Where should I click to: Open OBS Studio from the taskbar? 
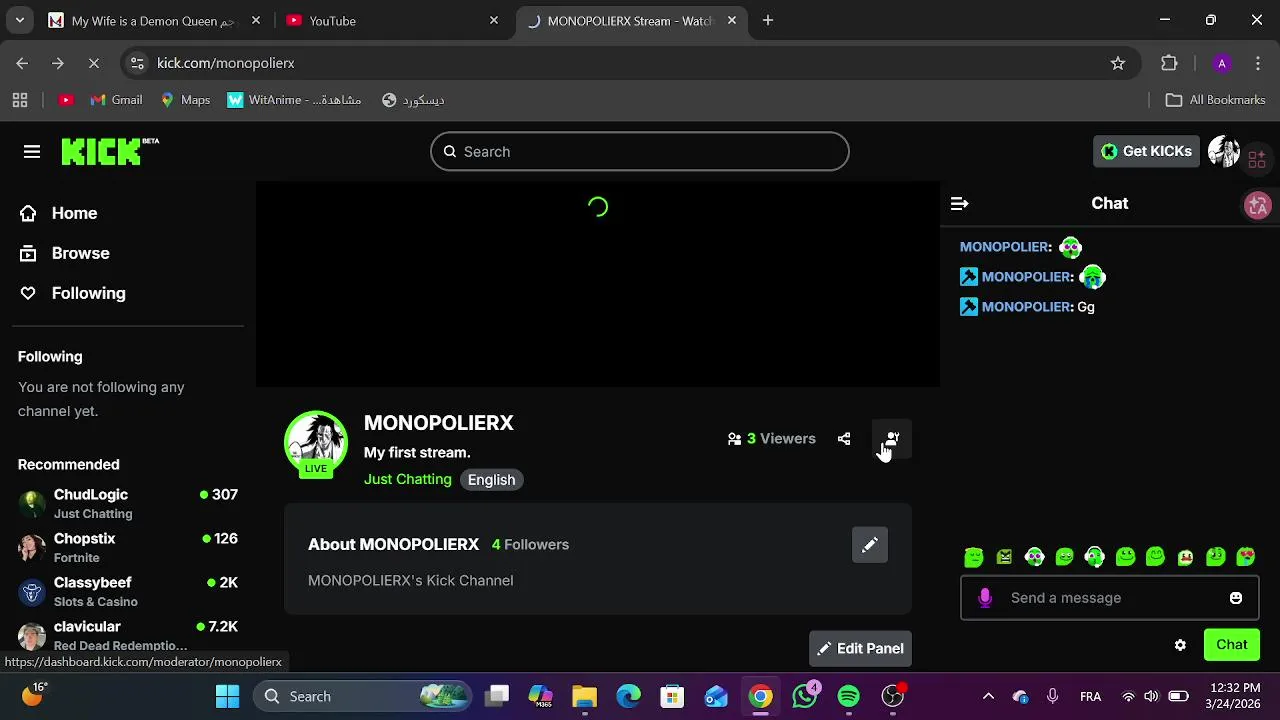(x=893, y=697)
